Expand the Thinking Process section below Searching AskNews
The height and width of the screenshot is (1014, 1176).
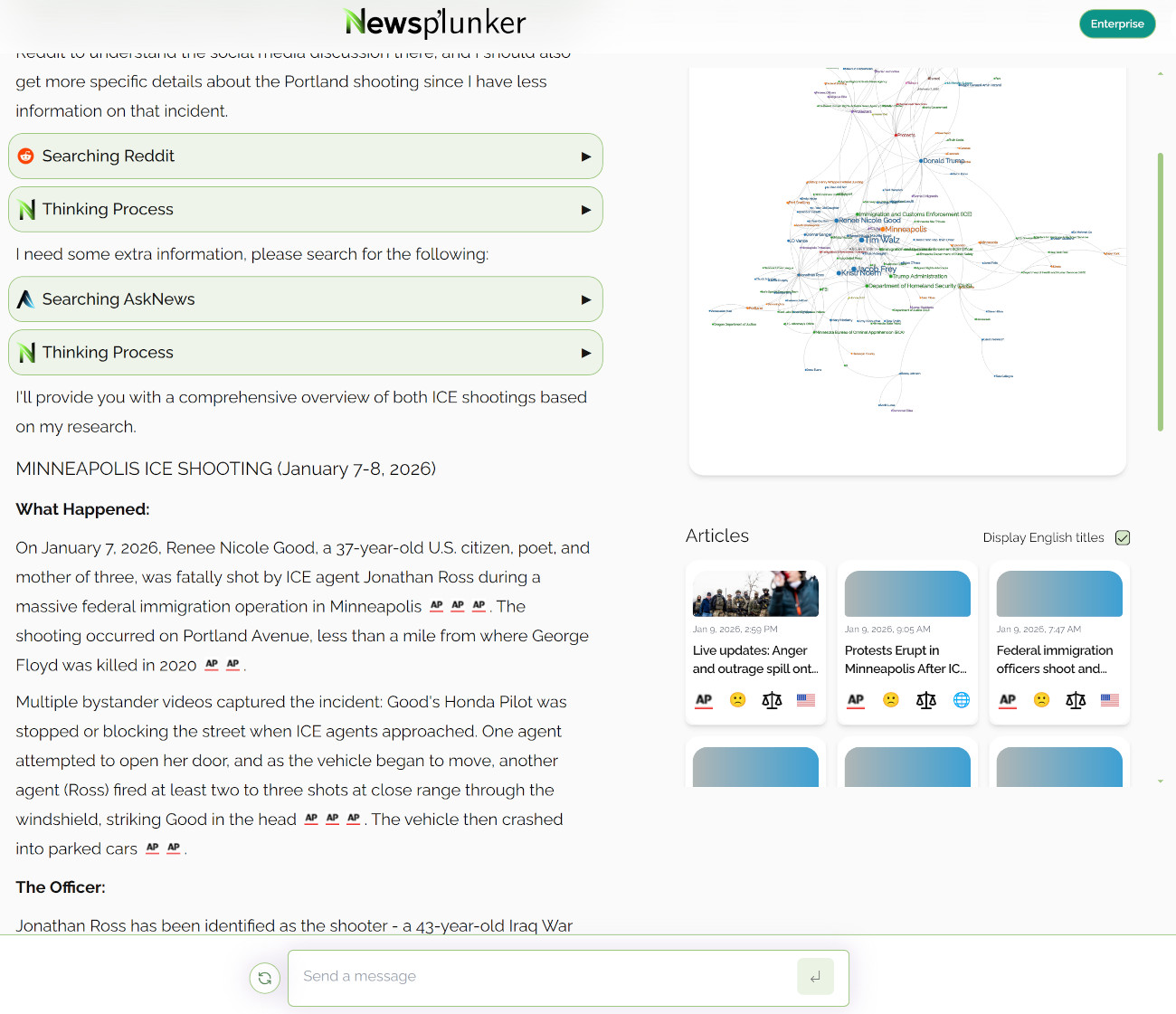306,353
